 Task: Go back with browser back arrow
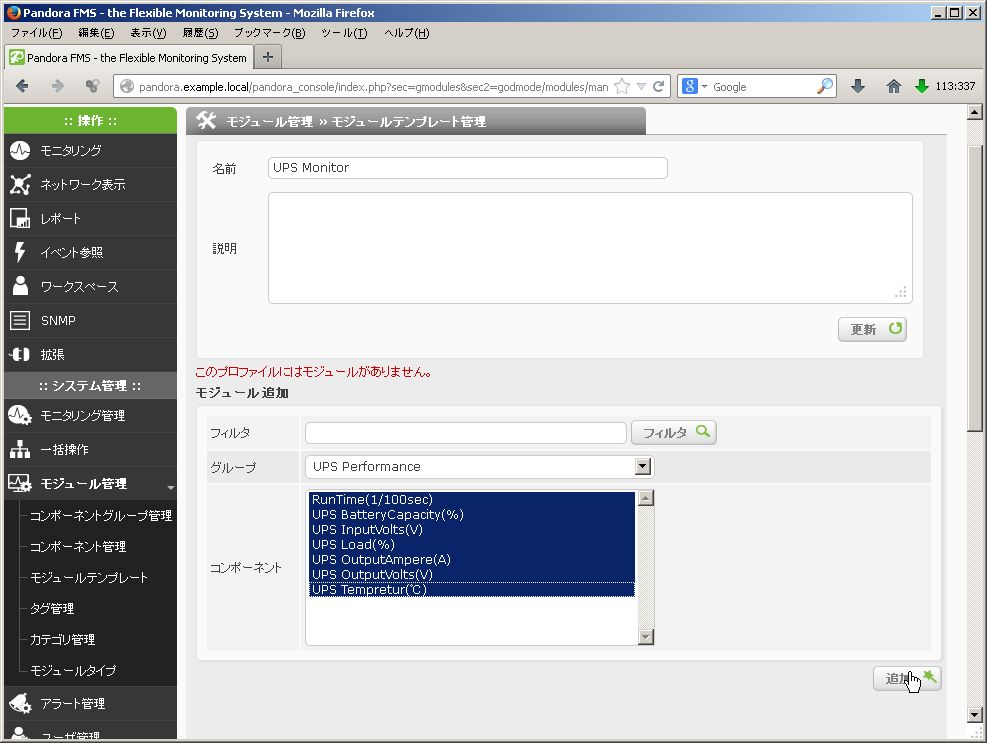(x=22, y=86)
